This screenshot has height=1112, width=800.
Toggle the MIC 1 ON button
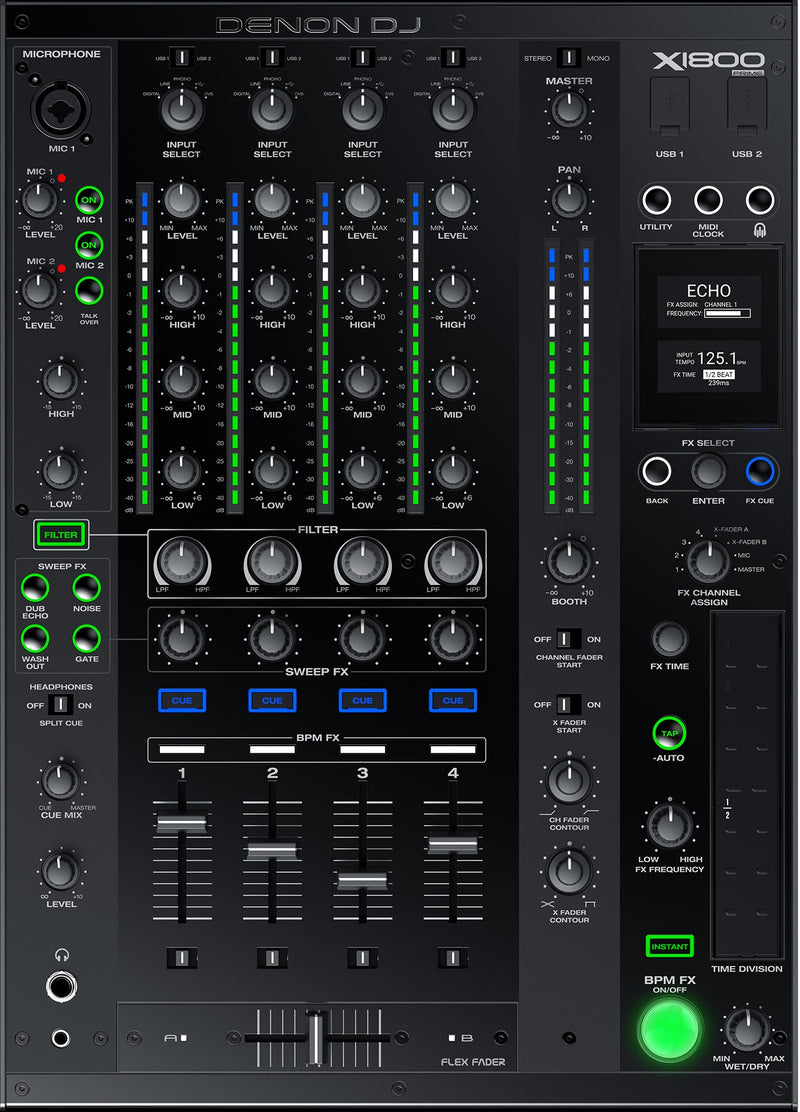click(89, 200)
